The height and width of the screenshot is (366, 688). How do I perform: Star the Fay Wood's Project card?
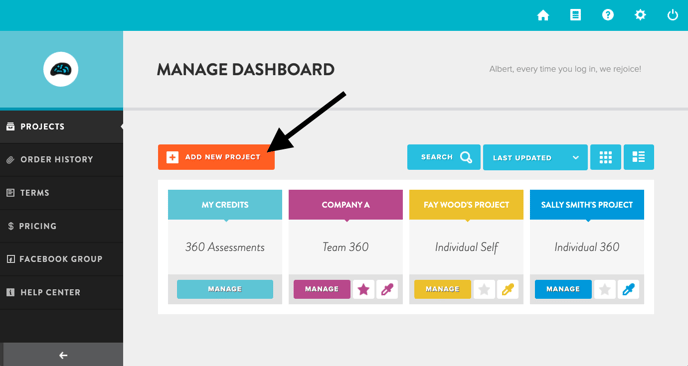point(484,289)
